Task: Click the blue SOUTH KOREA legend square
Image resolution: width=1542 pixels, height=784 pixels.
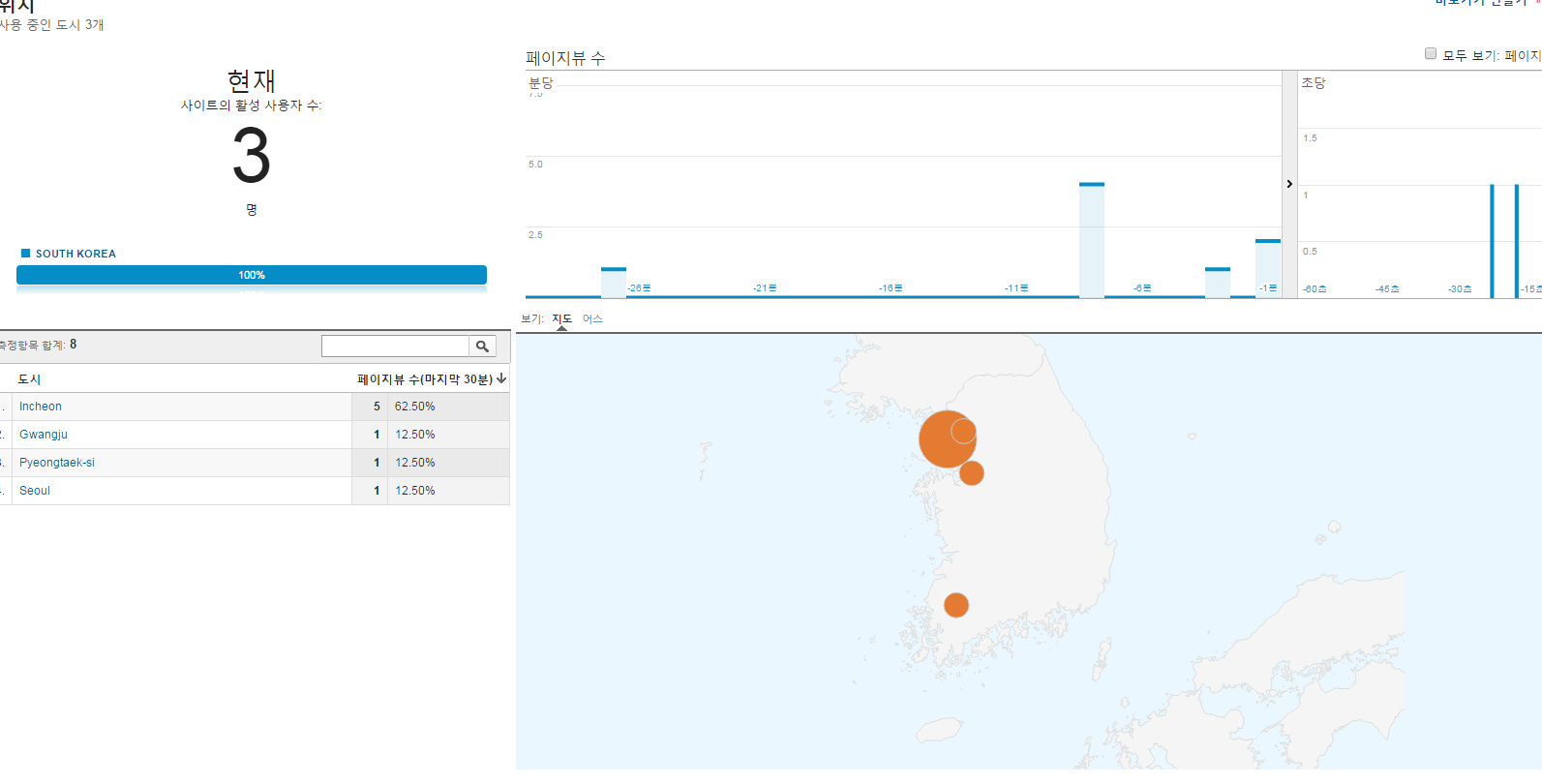Action: (26, 254)
